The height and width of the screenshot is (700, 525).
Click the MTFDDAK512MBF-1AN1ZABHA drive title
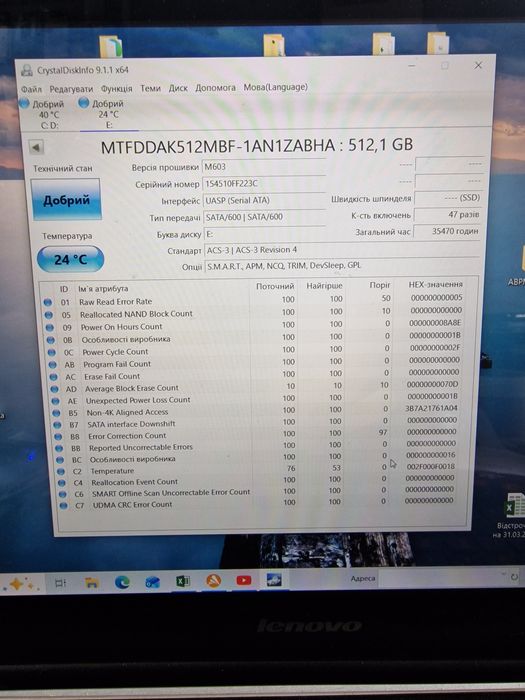point(257,146)
